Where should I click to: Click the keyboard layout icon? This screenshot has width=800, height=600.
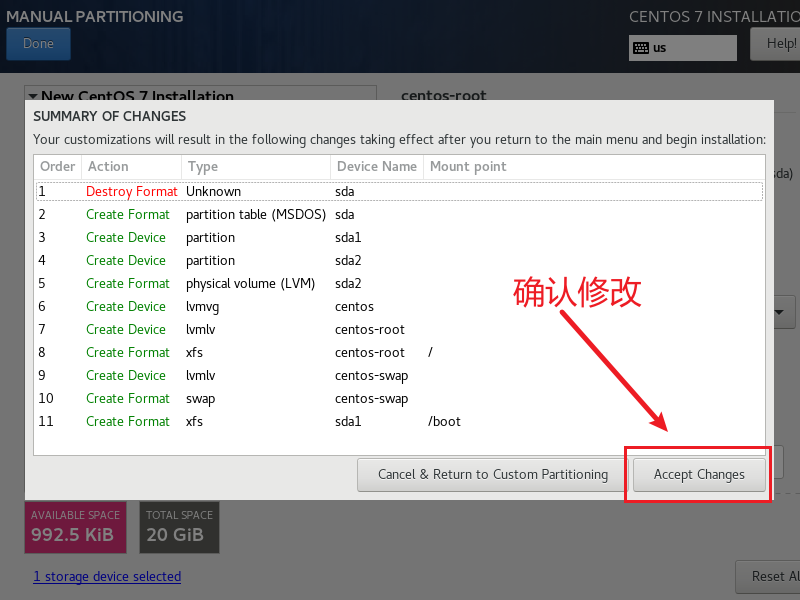point(641,48)
